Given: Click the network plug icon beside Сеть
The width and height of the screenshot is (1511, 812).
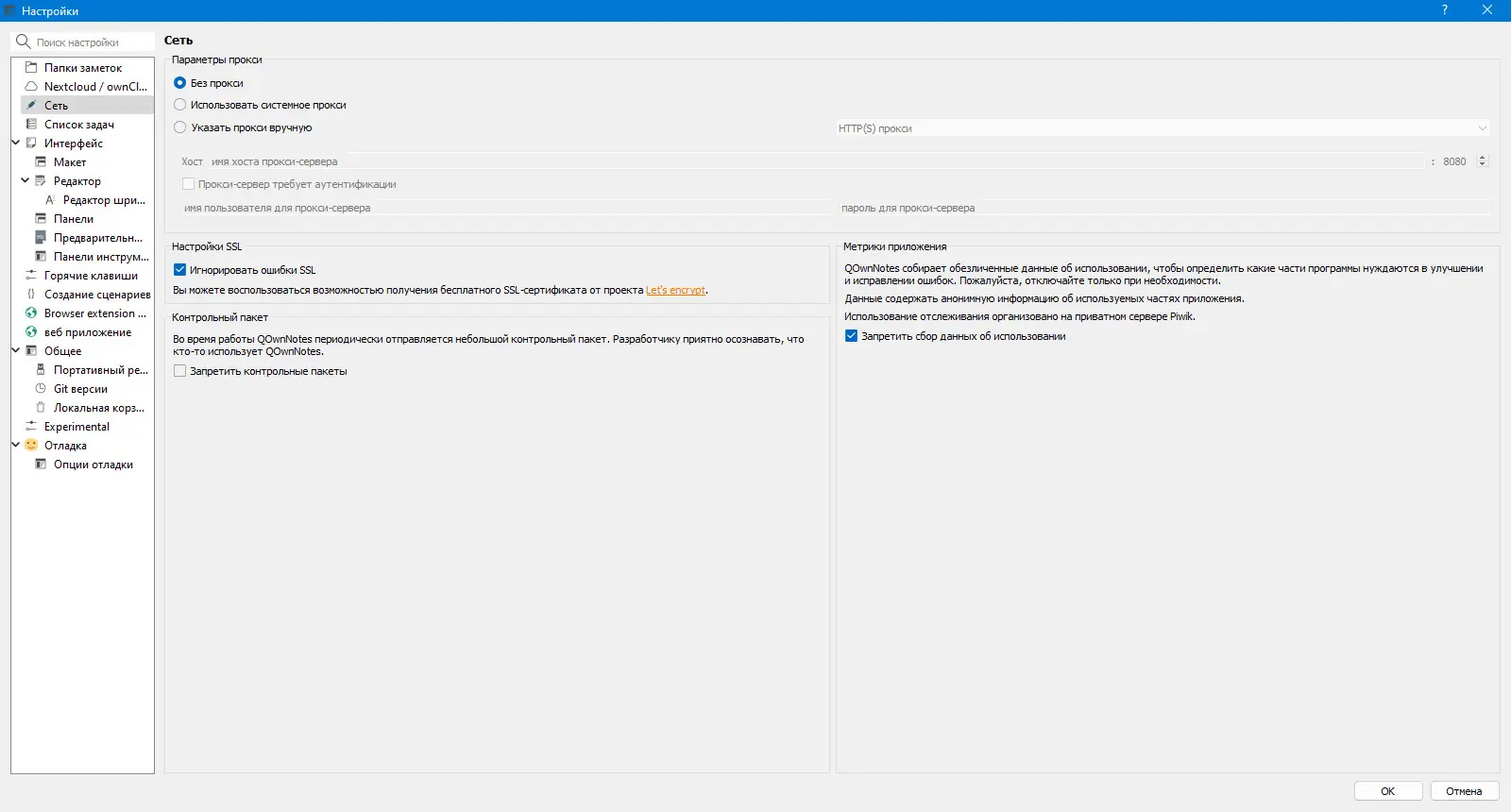Looking at the screenshot, I should (31, 105).
